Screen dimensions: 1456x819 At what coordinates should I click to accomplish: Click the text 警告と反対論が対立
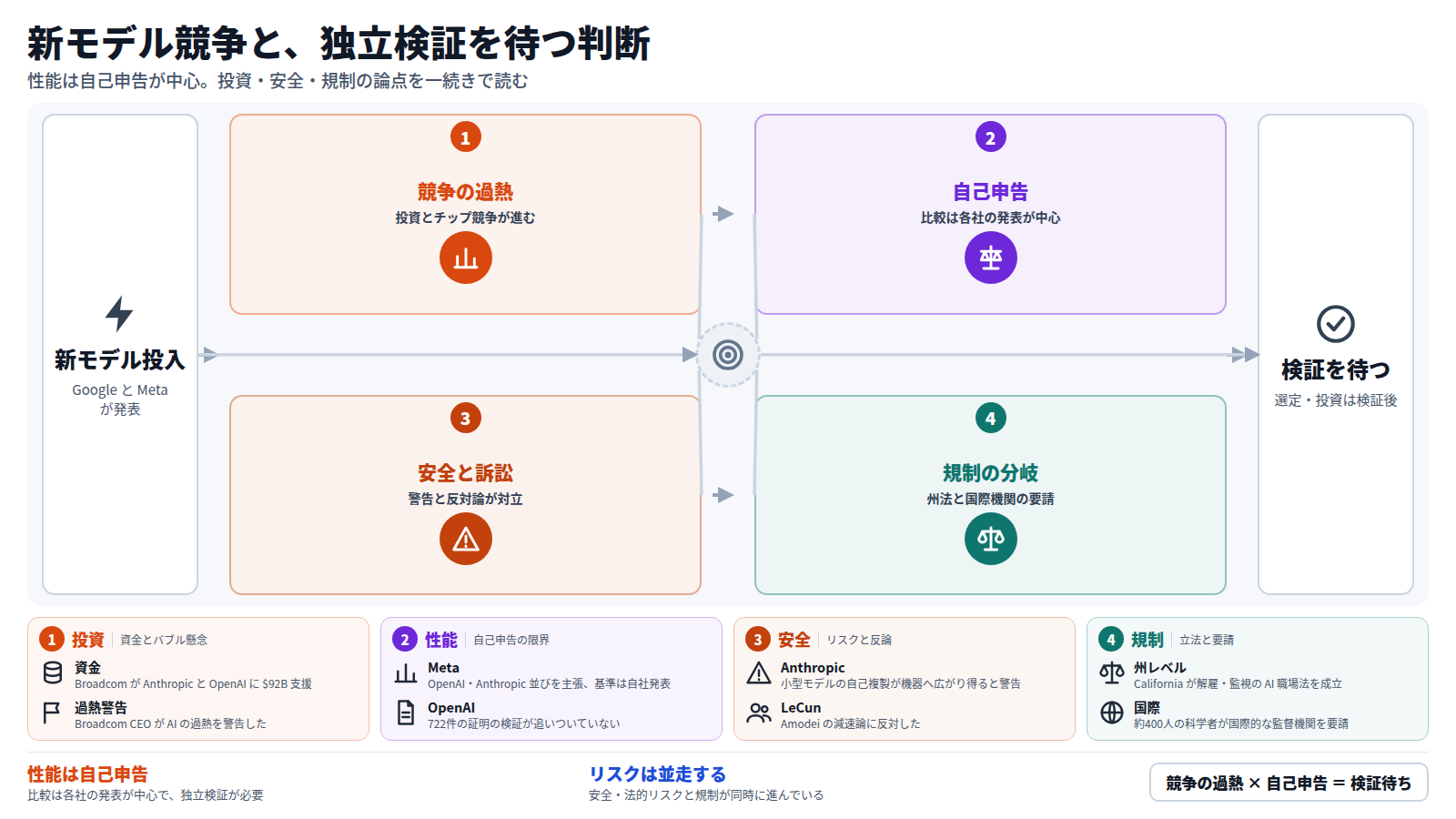coord(466,500)
